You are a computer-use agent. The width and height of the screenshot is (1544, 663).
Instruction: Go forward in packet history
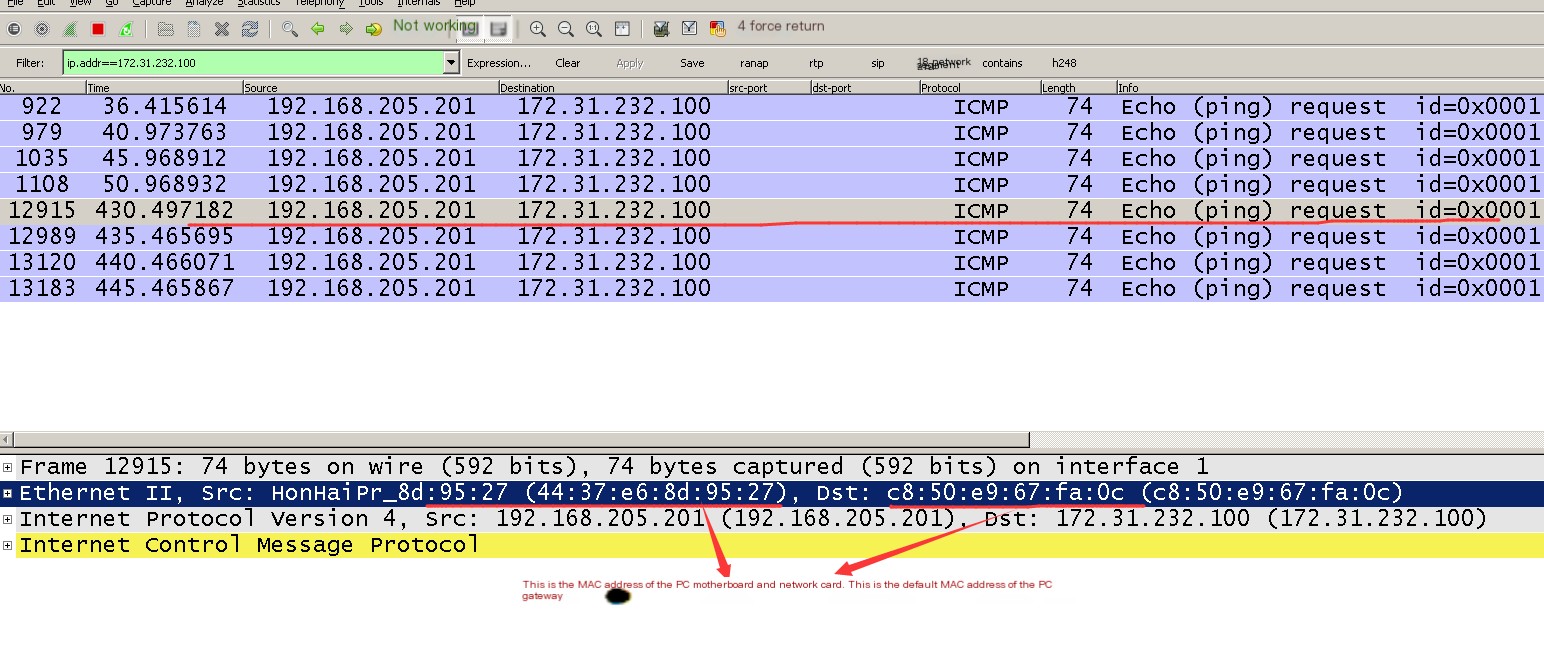[x=346, y=29]
